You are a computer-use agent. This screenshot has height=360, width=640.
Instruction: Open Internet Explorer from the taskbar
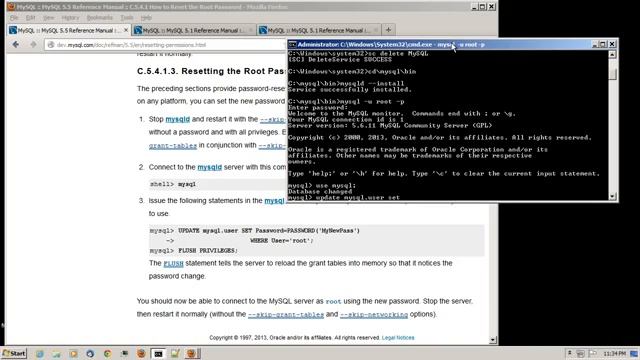click(x=40, y=353)
